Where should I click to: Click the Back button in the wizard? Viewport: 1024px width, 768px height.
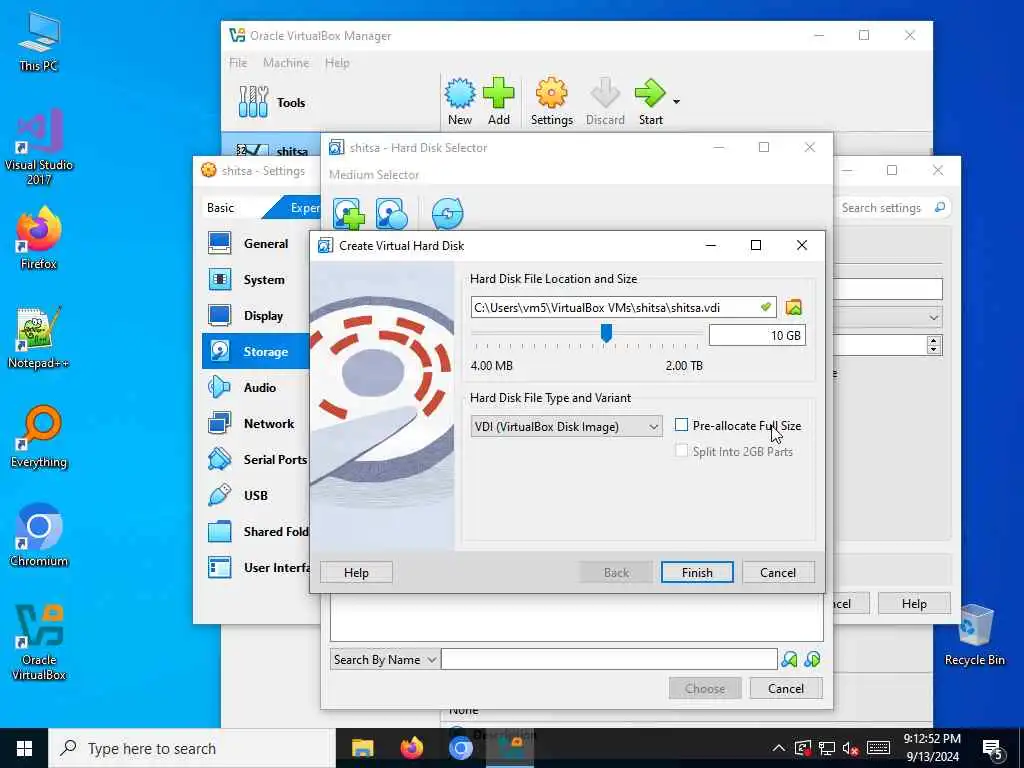[616, 572]
